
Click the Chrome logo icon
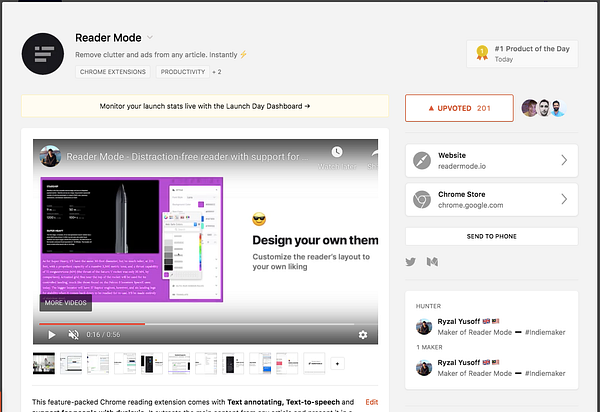pyautogui.click(x=422, y=199)
